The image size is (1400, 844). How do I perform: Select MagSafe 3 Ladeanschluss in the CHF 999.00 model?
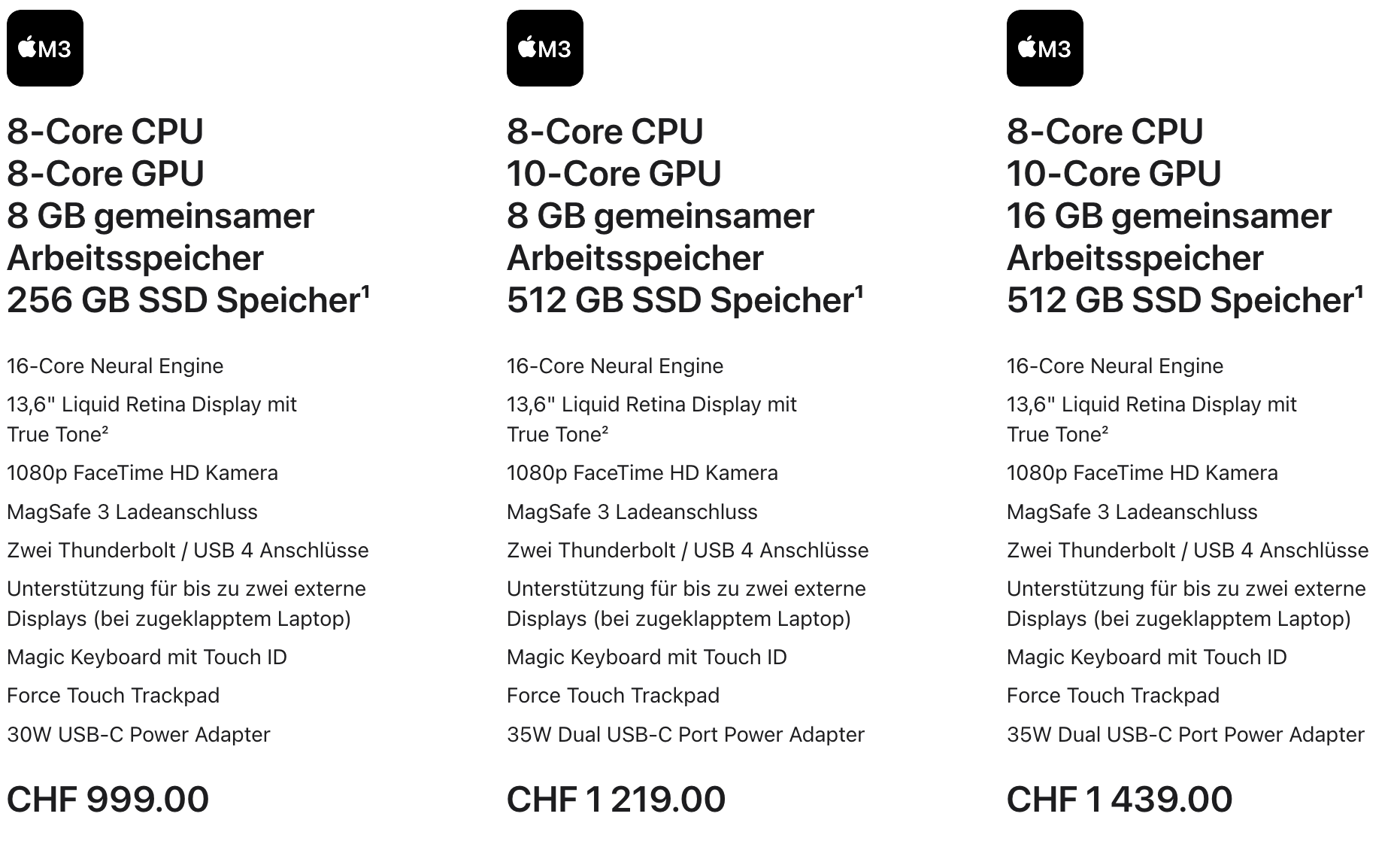click(x=132, y=512)
